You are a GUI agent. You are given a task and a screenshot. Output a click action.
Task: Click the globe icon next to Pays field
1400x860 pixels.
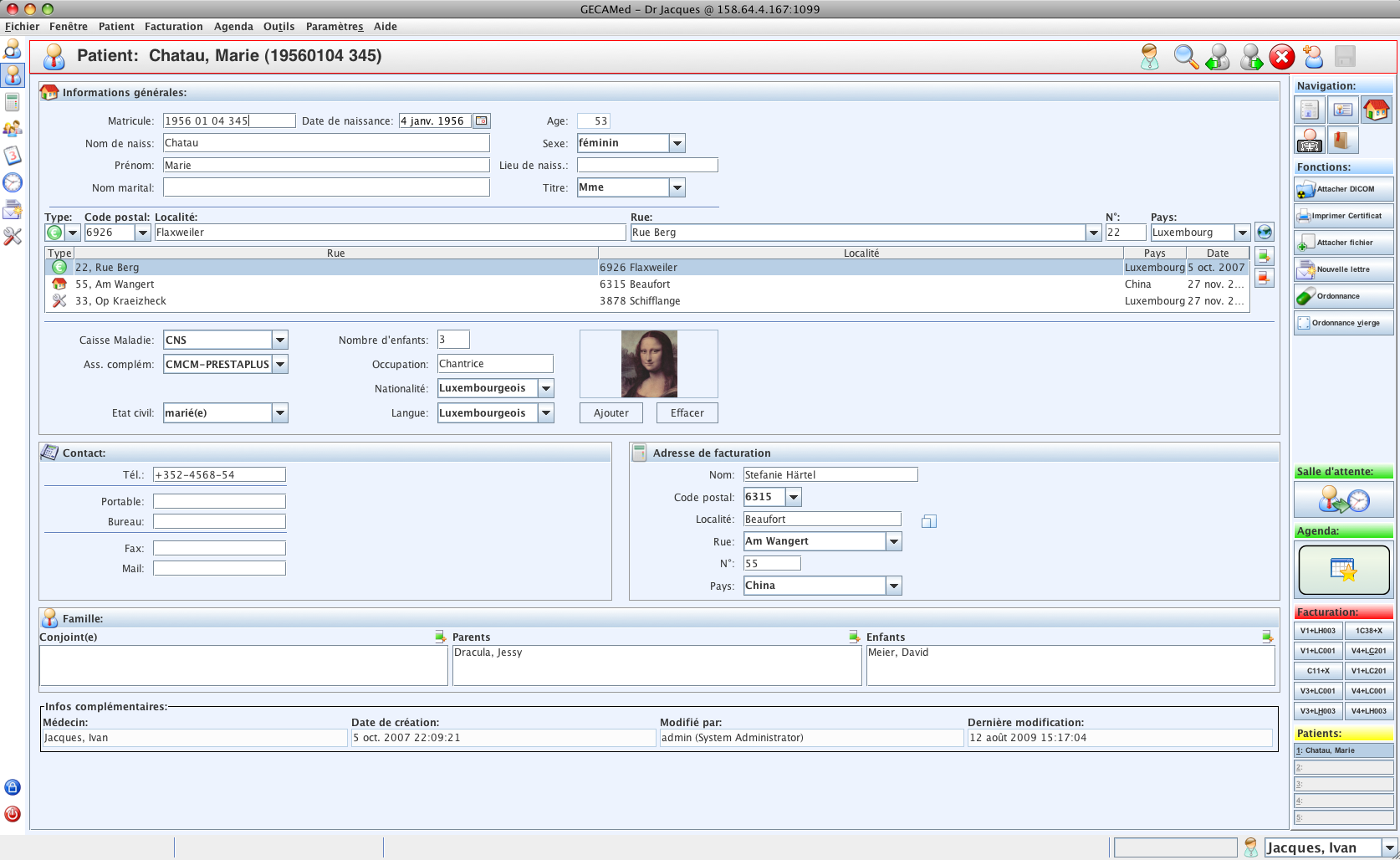(x=1265, y=233)
